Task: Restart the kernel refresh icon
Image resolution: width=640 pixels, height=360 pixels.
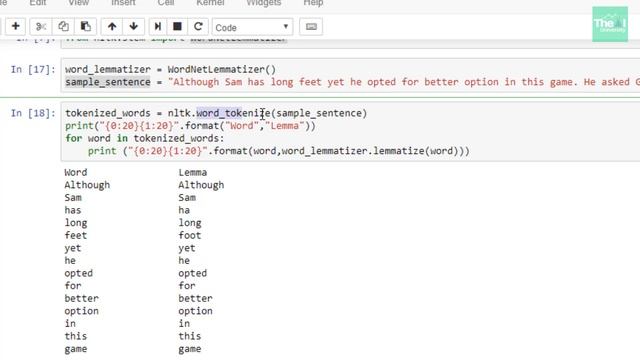Action: [198, 27]
